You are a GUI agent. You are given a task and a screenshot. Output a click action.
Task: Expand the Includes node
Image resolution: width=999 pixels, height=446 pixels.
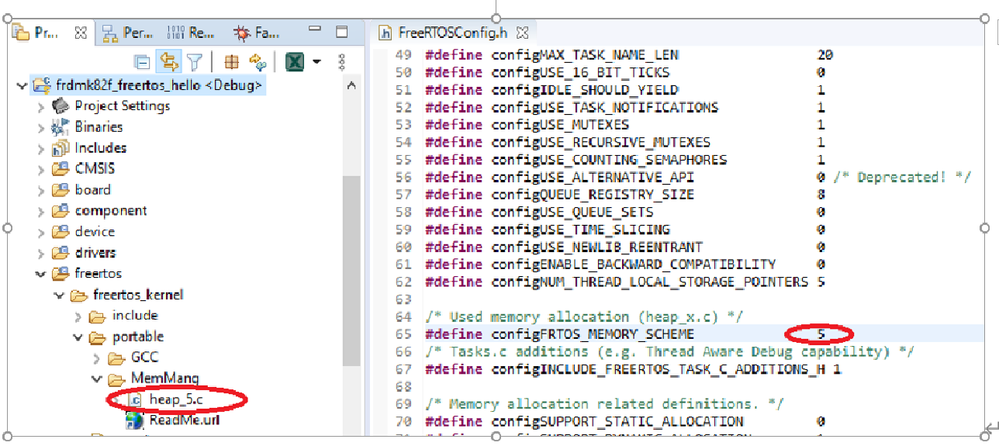41,148
